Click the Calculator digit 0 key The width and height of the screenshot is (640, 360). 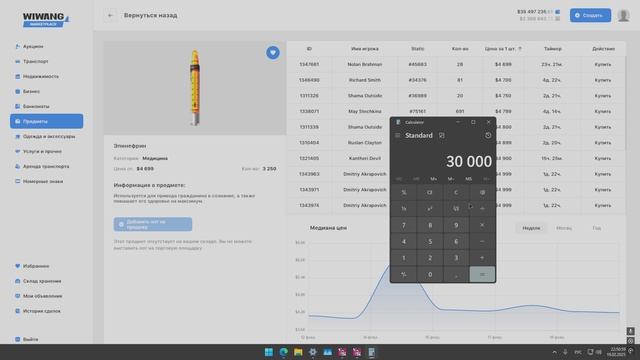point(430,275)
